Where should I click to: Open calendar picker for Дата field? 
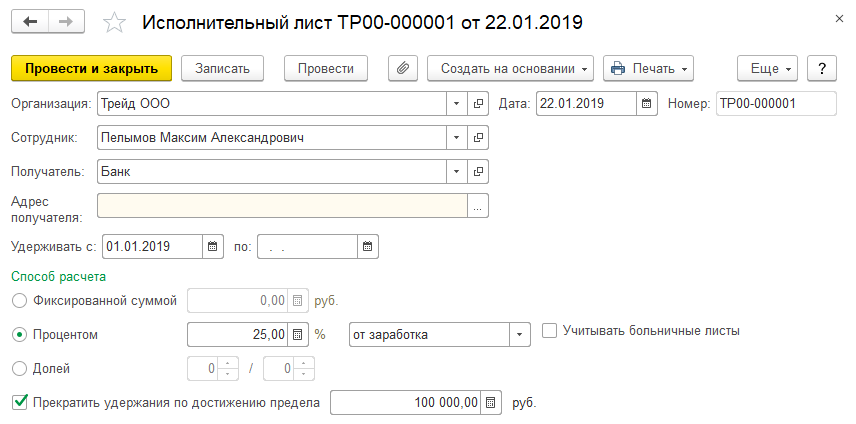pos(647,103)
